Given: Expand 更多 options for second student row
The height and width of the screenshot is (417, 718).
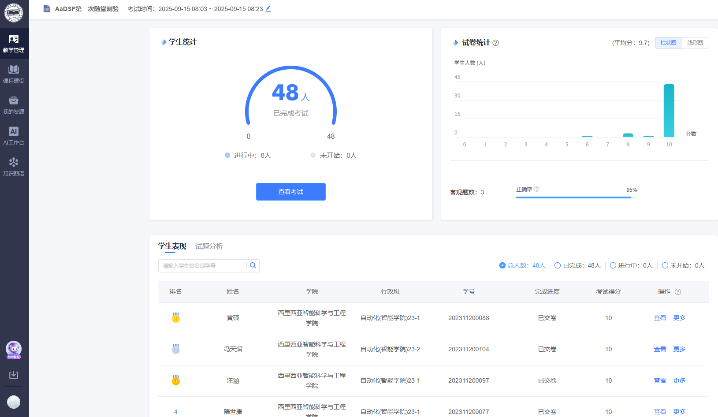Looking at the screenshot, I should coord(679,349).
